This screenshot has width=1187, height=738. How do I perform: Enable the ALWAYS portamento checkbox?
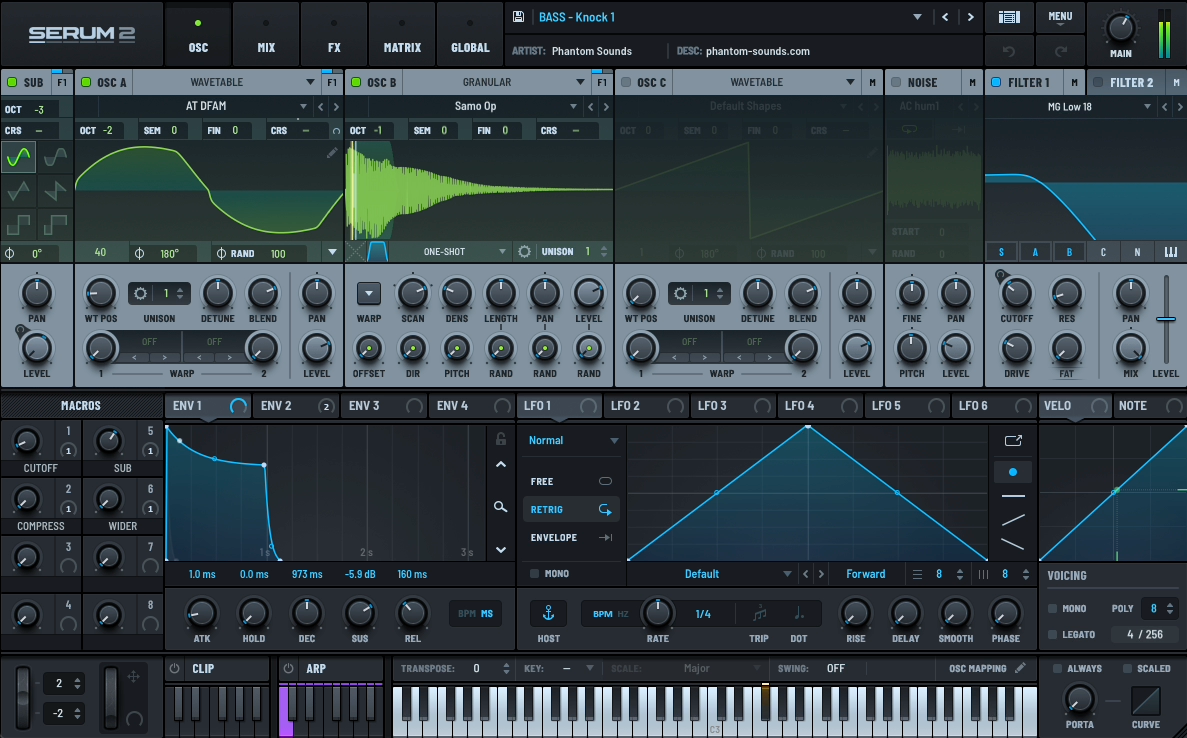click(1057, 668)
